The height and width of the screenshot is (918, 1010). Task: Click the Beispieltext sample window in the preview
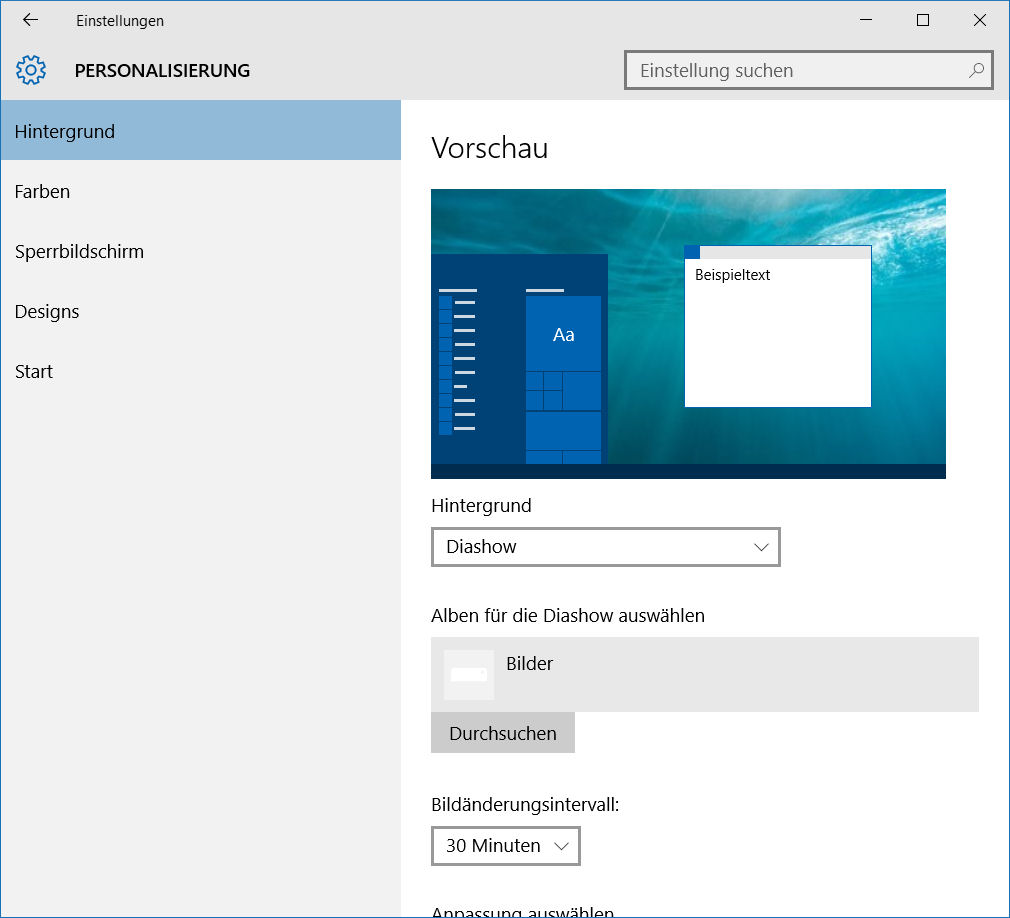[777, 330]
